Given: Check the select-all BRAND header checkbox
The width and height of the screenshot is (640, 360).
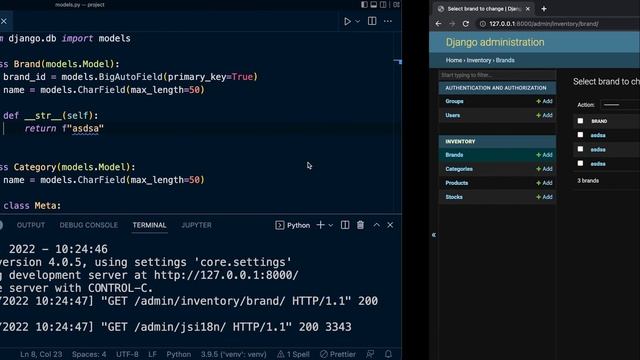Looking at the screenshot, I should (580, 121).
